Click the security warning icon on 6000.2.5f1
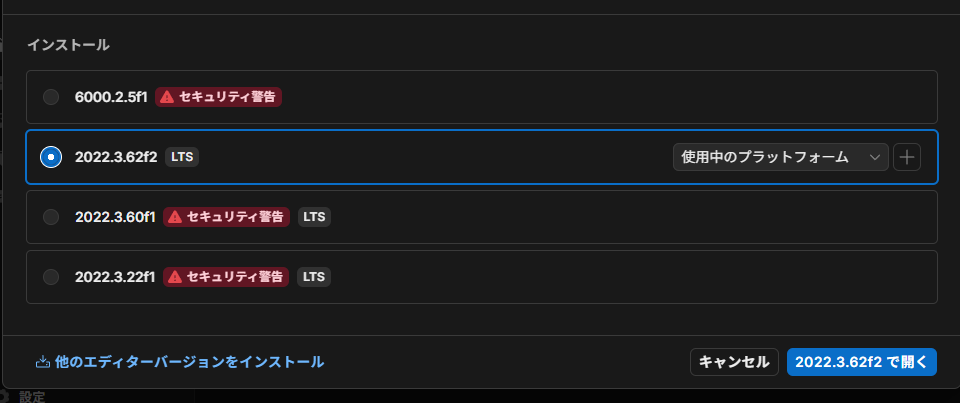The image size is (960, 403). coord(167,97)
